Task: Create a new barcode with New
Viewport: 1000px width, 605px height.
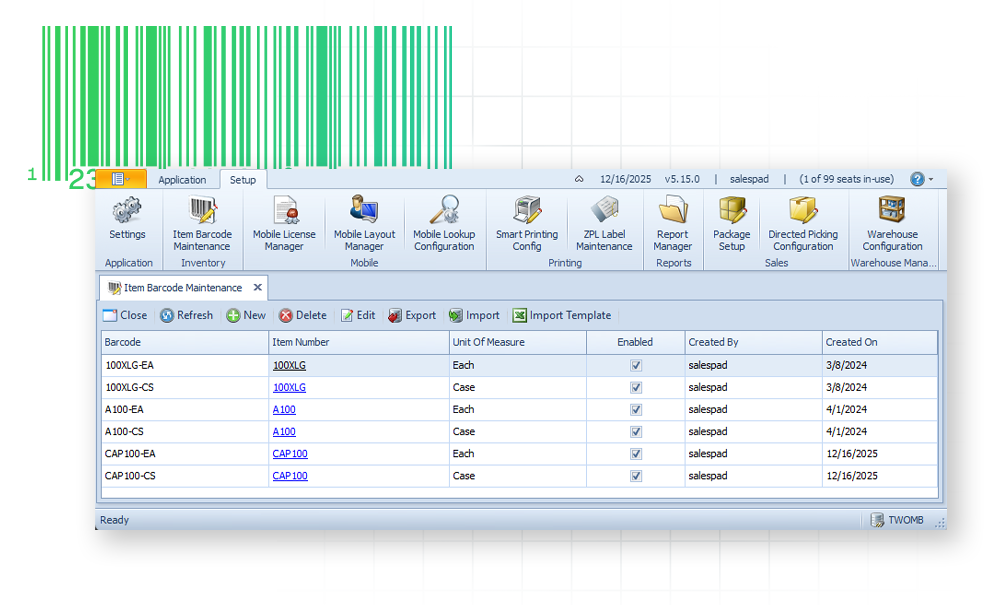Action: click(x=245, y=315)
